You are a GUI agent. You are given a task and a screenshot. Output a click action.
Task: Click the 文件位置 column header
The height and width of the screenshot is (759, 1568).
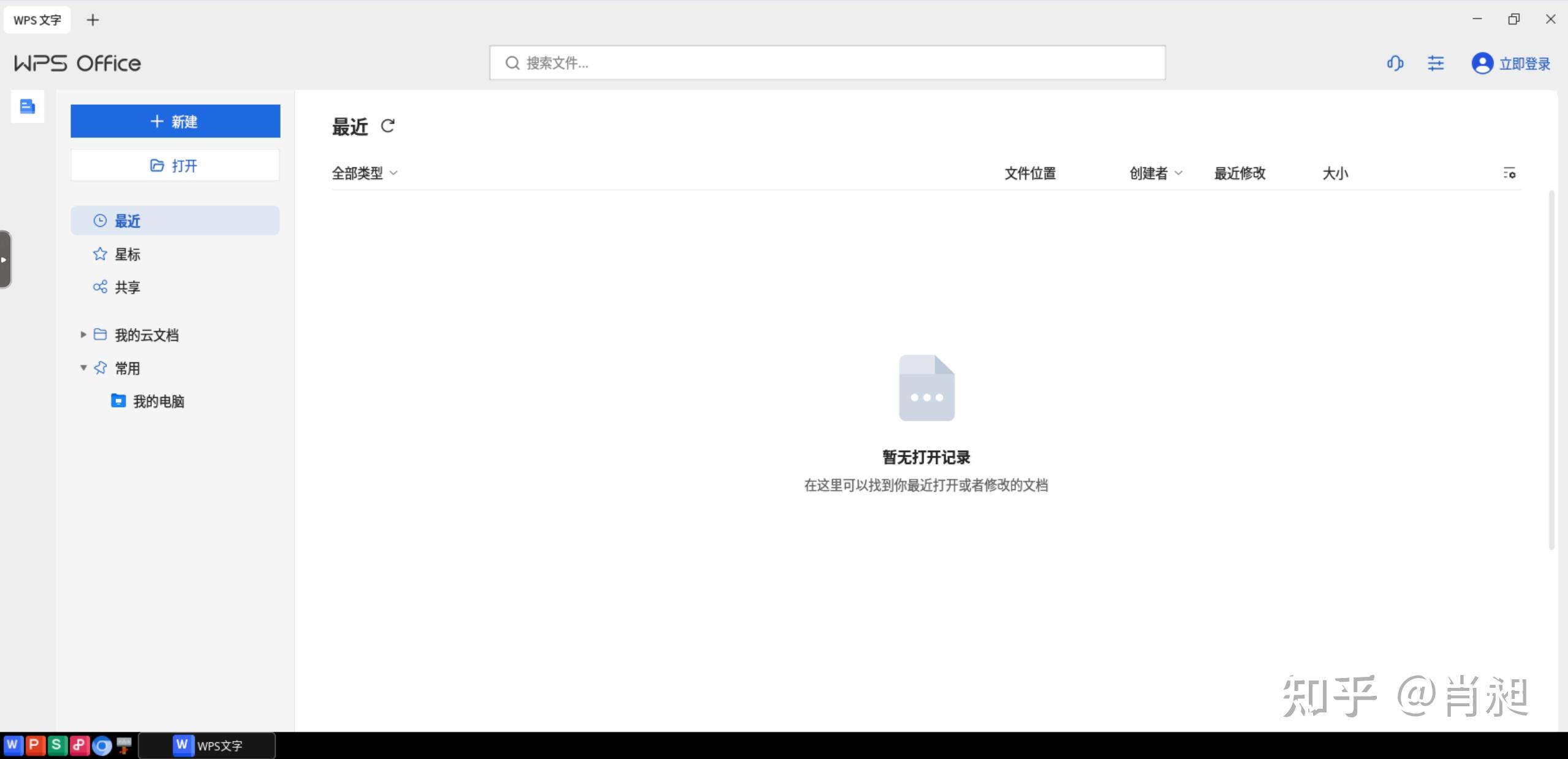click(1030, 174)
